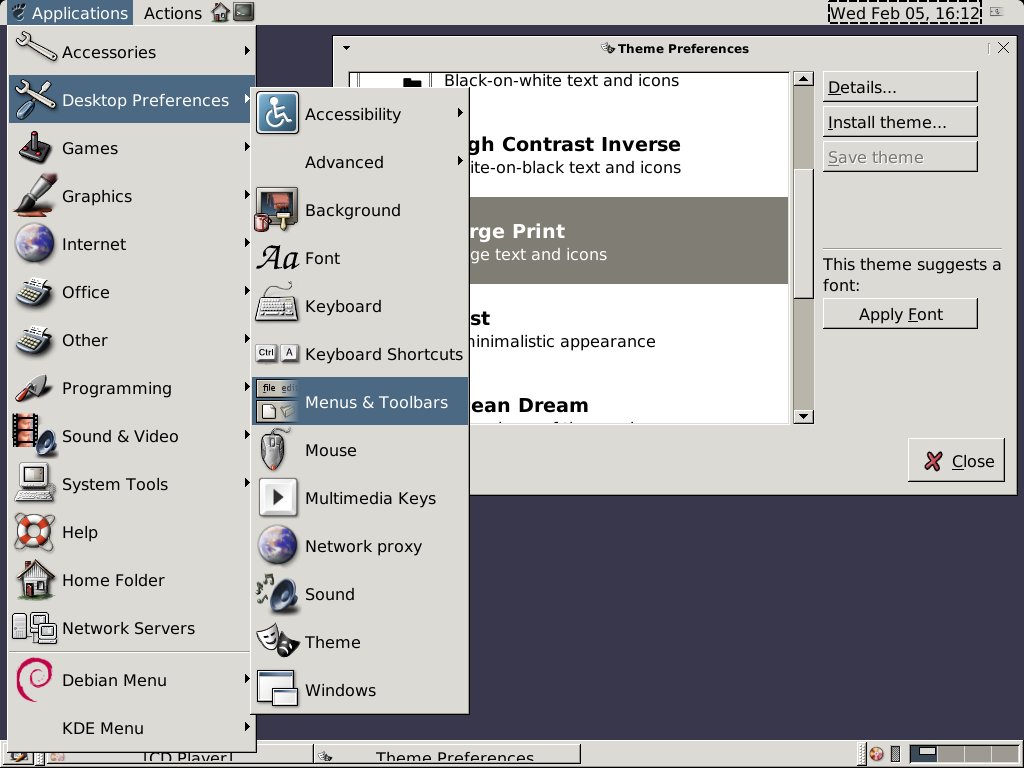
Task: Click the Mouse icon in submenu
Action: click(x=274, y=449)
